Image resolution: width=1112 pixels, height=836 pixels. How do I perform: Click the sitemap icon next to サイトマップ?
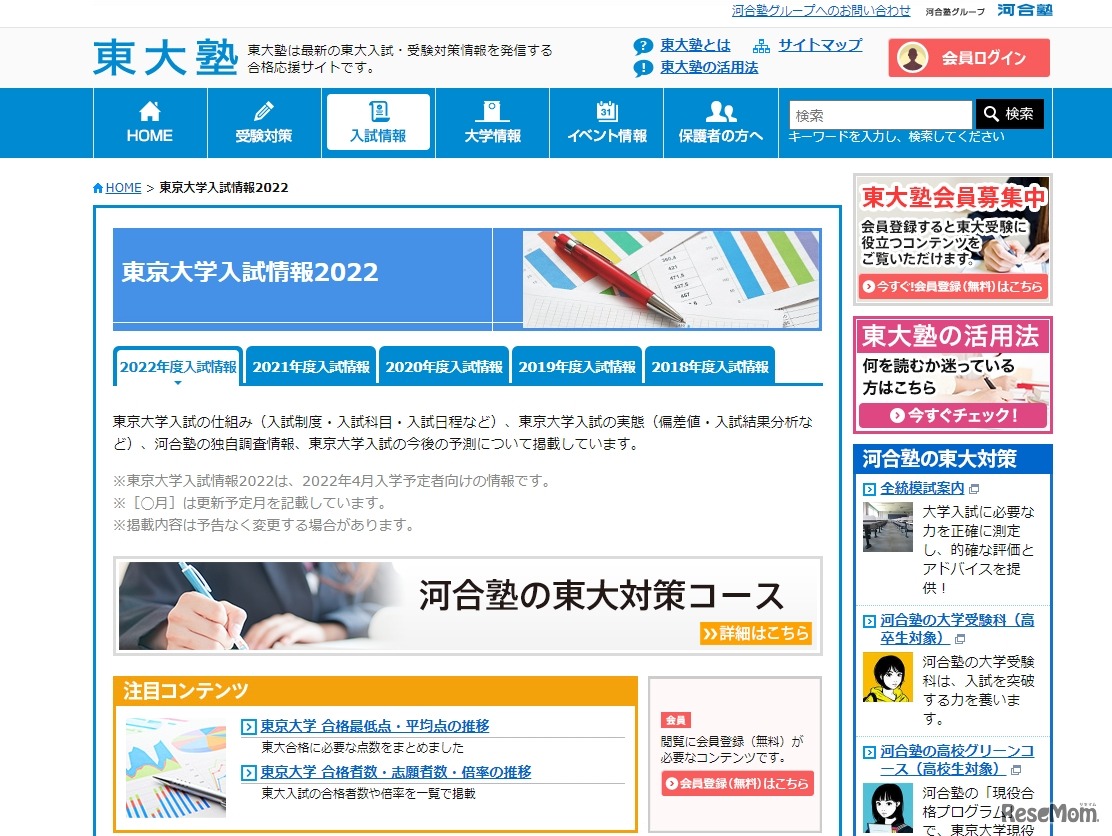coord(760,44)
